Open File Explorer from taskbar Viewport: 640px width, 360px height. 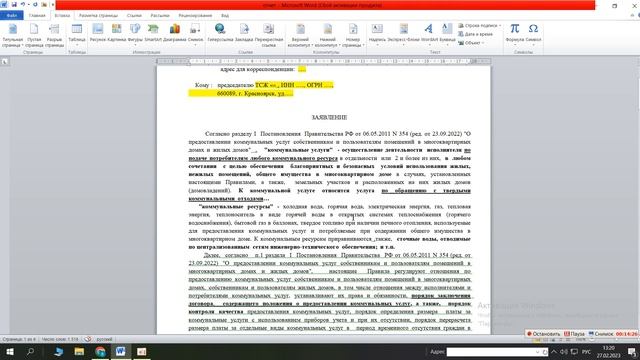[x=79, y=351]
